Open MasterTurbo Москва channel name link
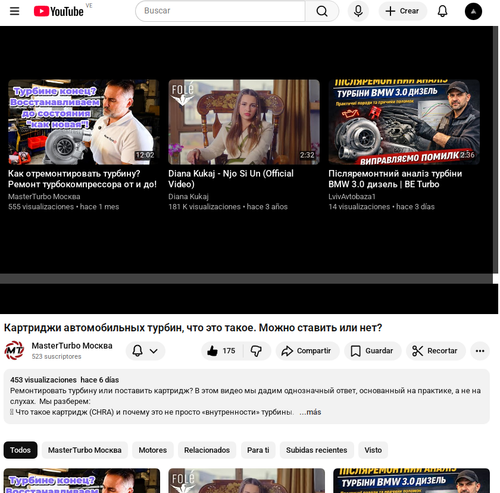This screenshot has width=500, height=493. (72, 346)
